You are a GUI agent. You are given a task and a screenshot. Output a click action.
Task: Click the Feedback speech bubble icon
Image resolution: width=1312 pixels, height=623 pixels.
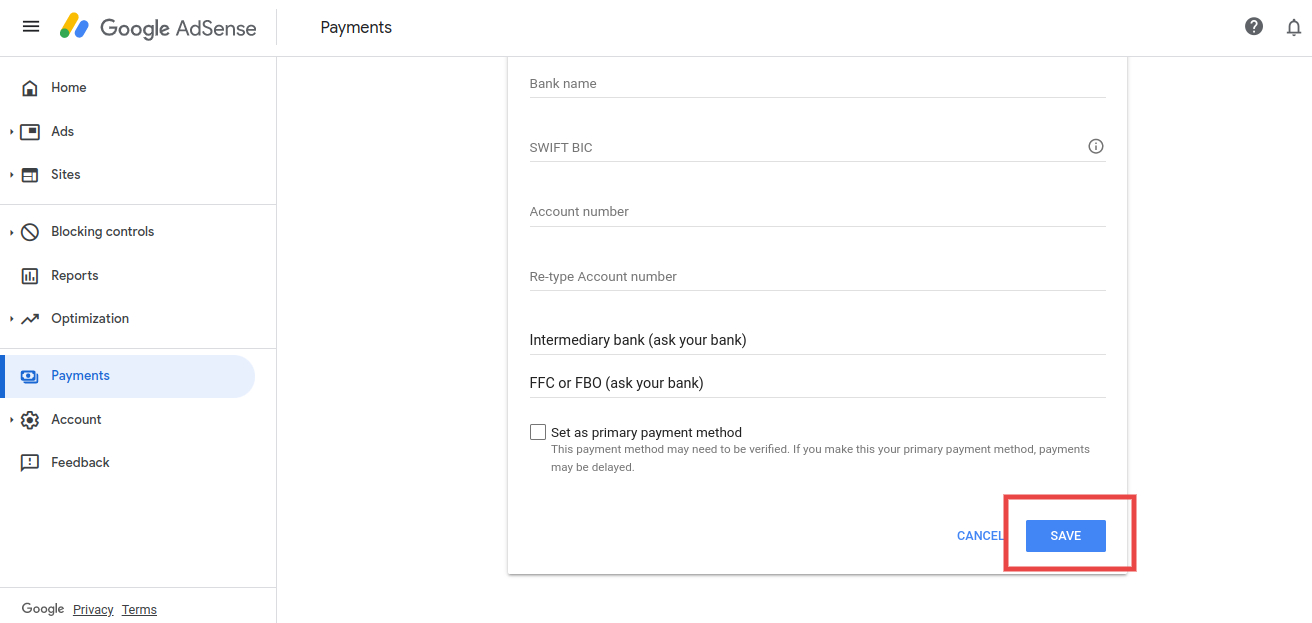click(x=30, y=463)
